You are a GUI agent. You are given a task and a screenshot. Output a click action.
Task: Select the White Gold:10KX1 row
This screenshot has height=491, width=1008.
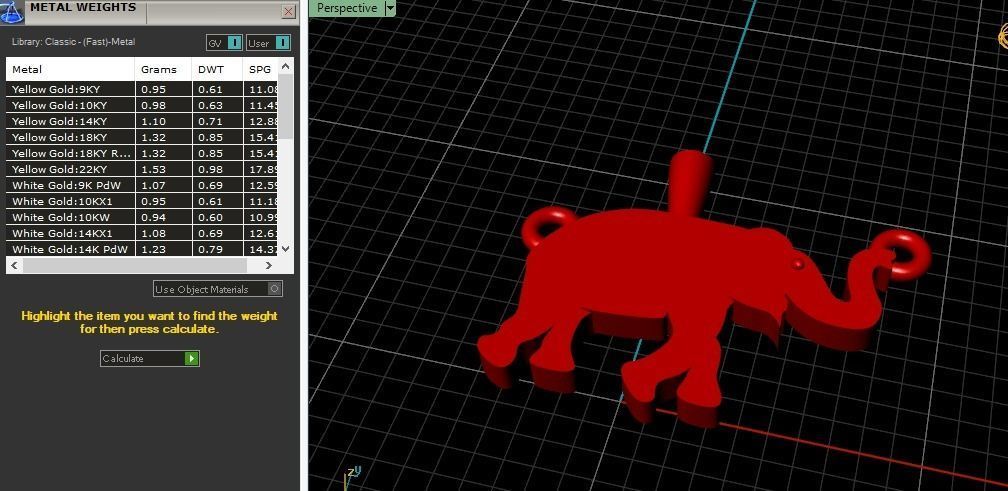pyautogui.click(x=143, y=202)
